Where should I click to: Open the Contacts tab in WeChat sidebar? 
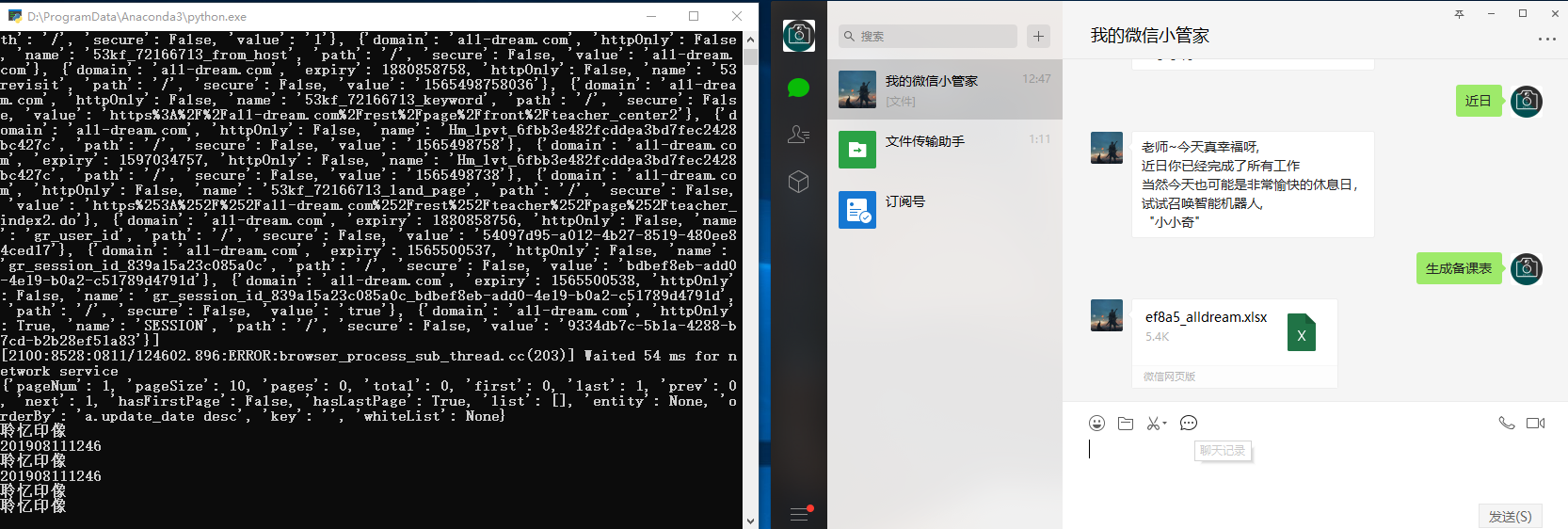[x=798, y=135]
